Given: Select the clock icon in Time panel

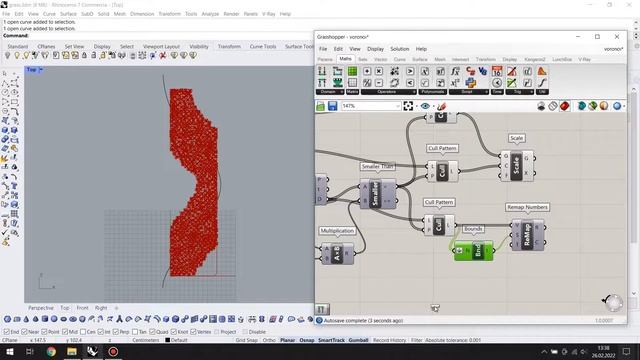Looking at the screenshot, I should [x=497, y=82].
